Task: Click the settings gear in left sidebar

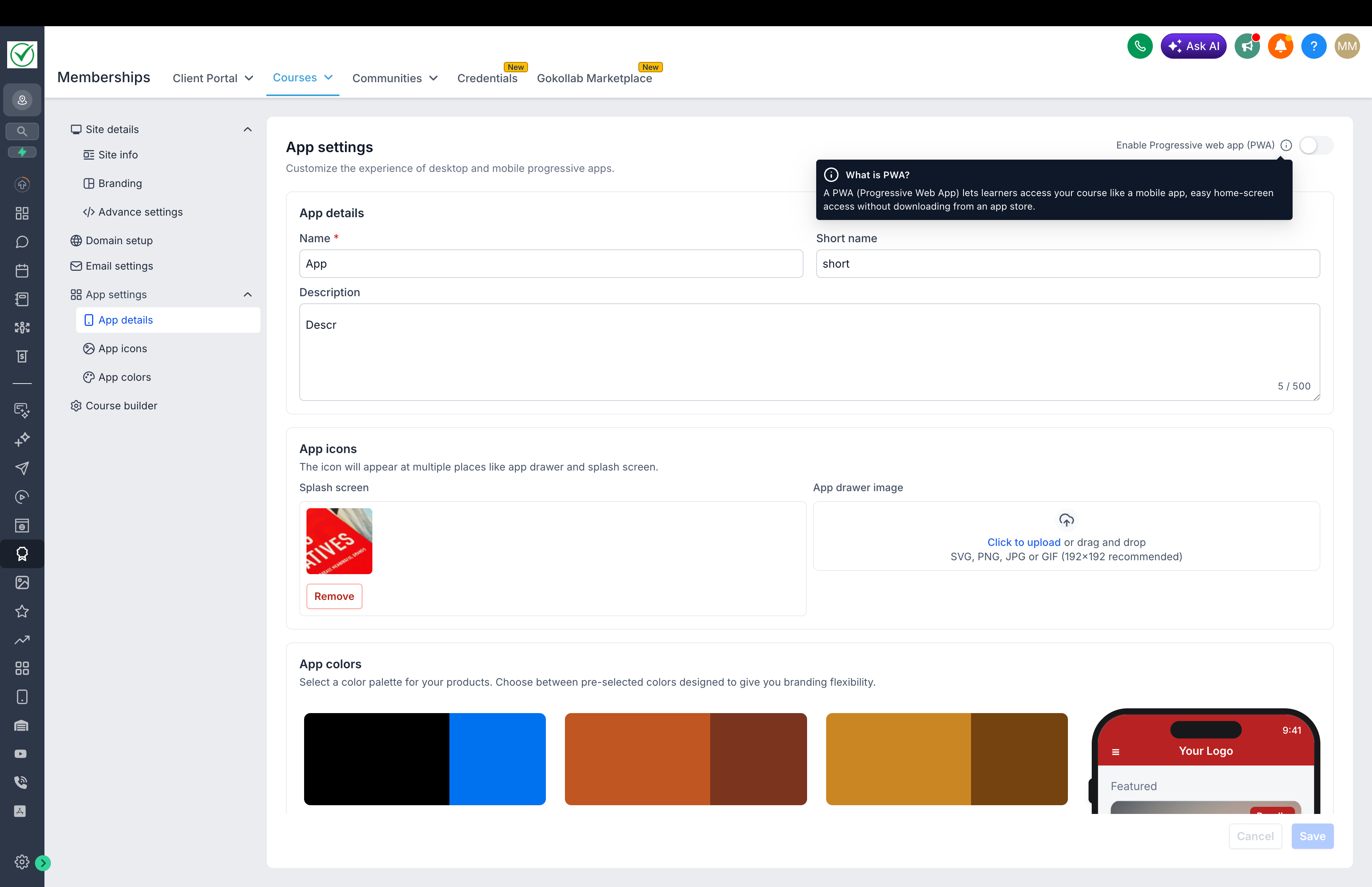Action: coord(22,862)
